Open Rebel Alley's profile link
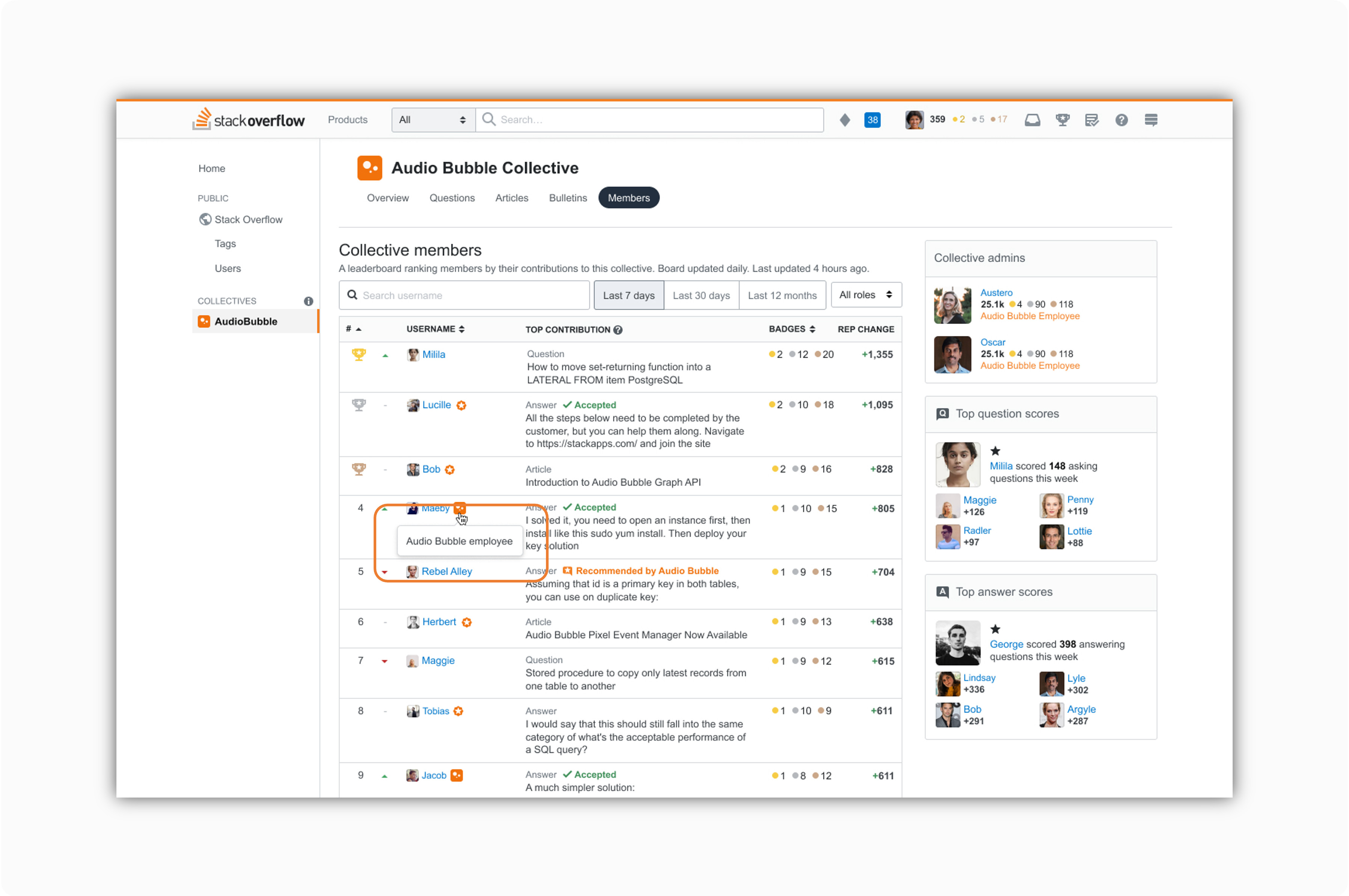Screen dimensions: 1349x896 [x=446, y=571]
